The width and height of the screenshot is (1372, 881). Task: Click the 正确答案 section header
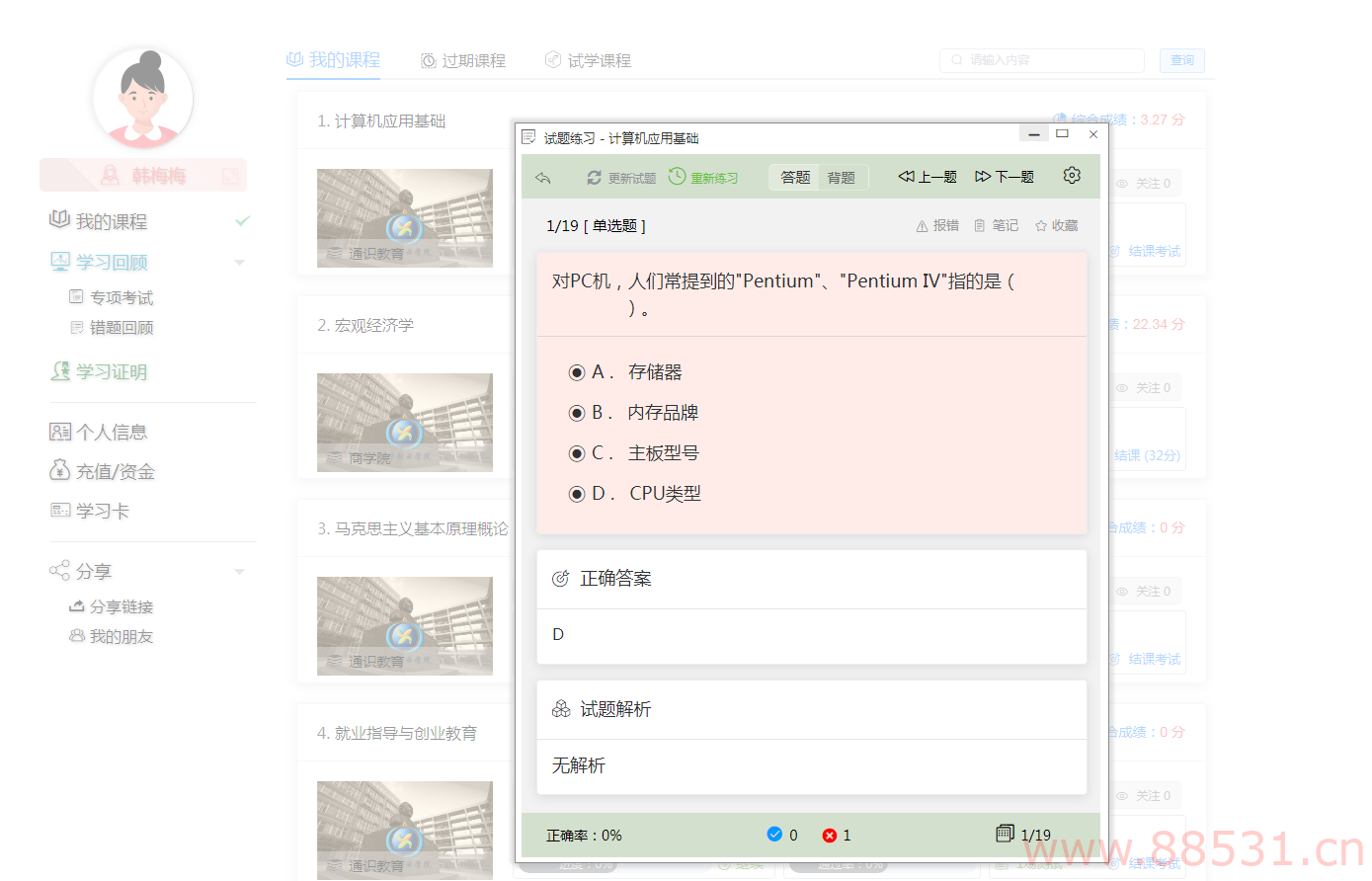(812, 579)
